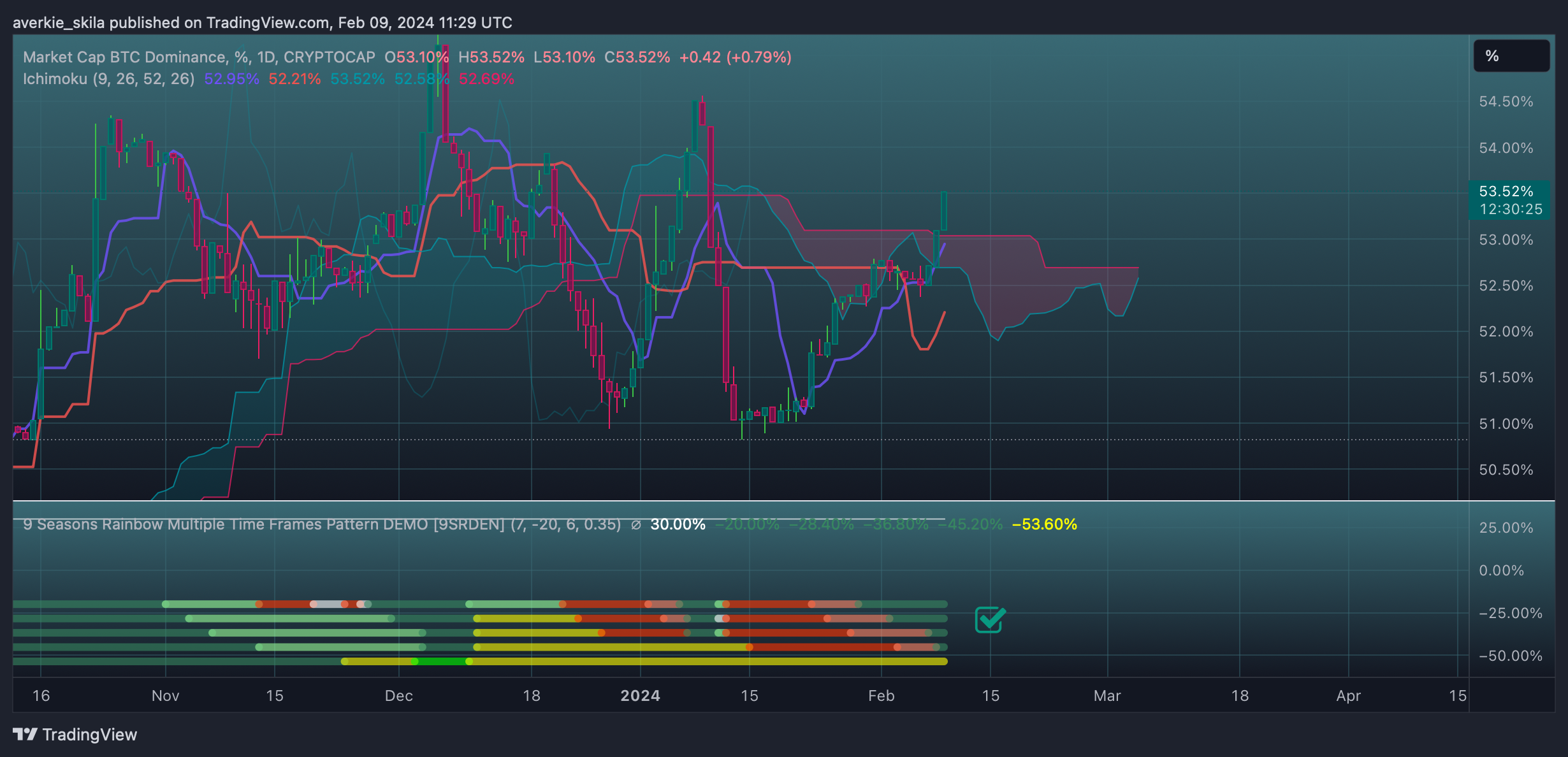The height and width of the screenshot is (757, 1568).
Task: Click the yellow −53.60% indicator value
Action: 1045,524
